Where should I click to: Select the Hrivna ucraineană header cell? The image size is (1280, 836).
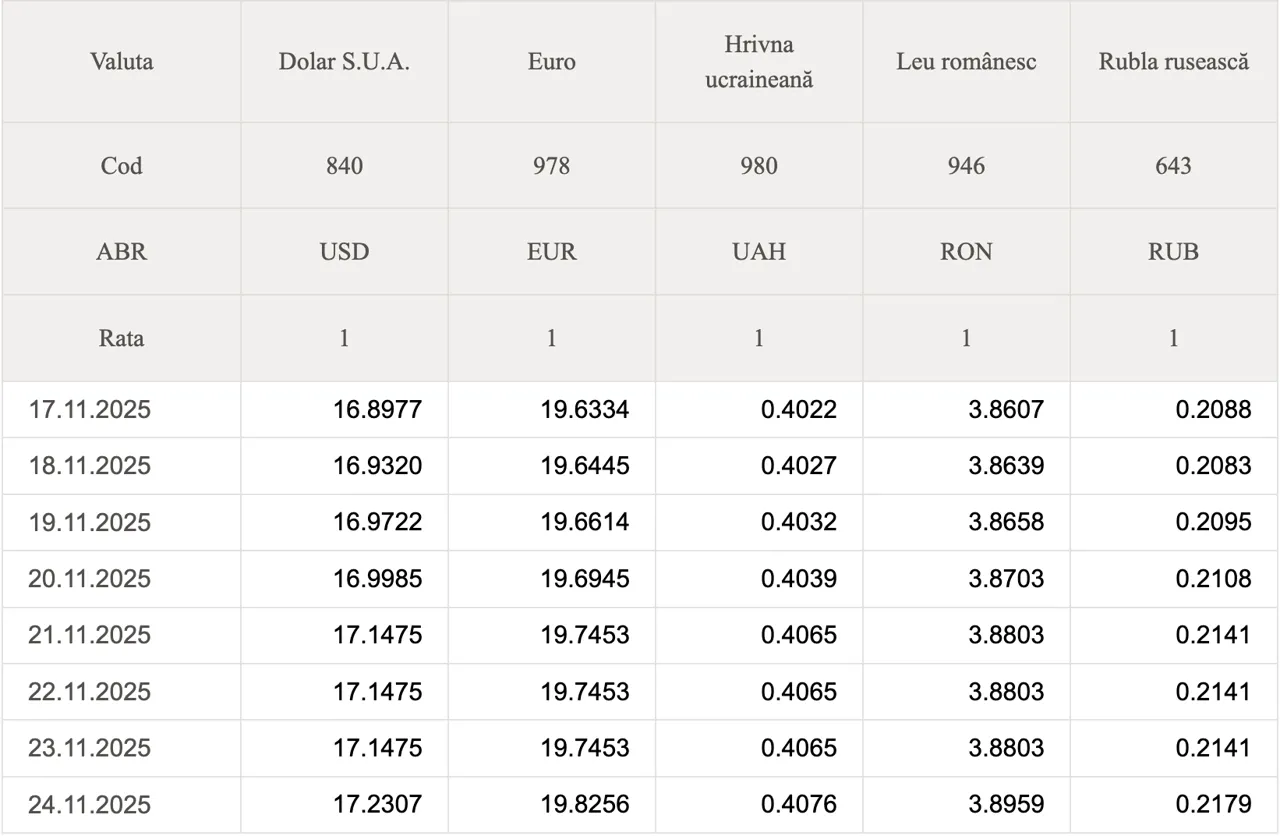(x=759, y=62)
